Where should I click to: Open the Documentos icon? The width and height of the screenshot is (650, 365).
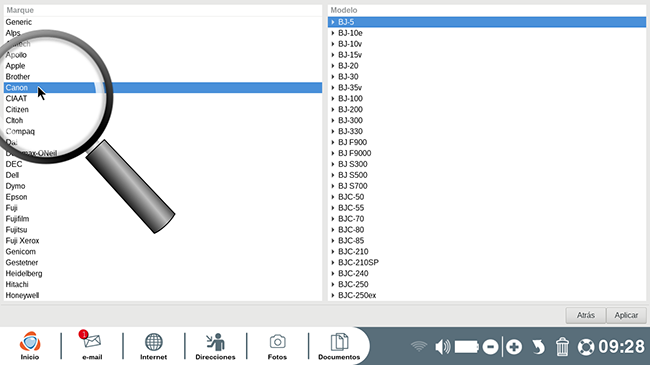339,342
